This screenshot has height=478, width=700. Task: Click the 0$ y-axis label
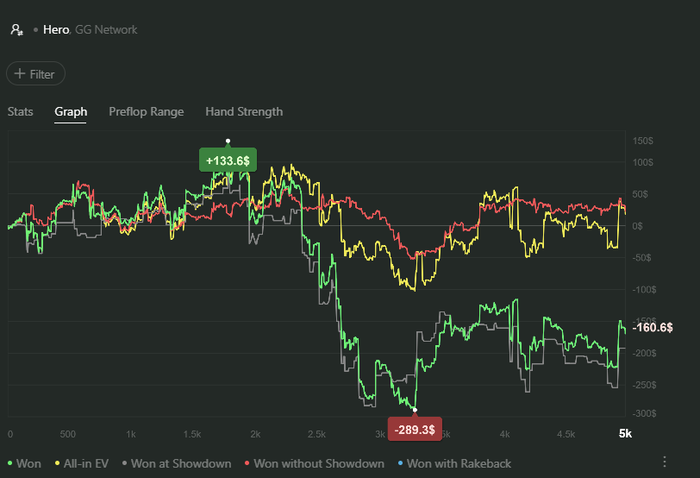coord(636,226)
